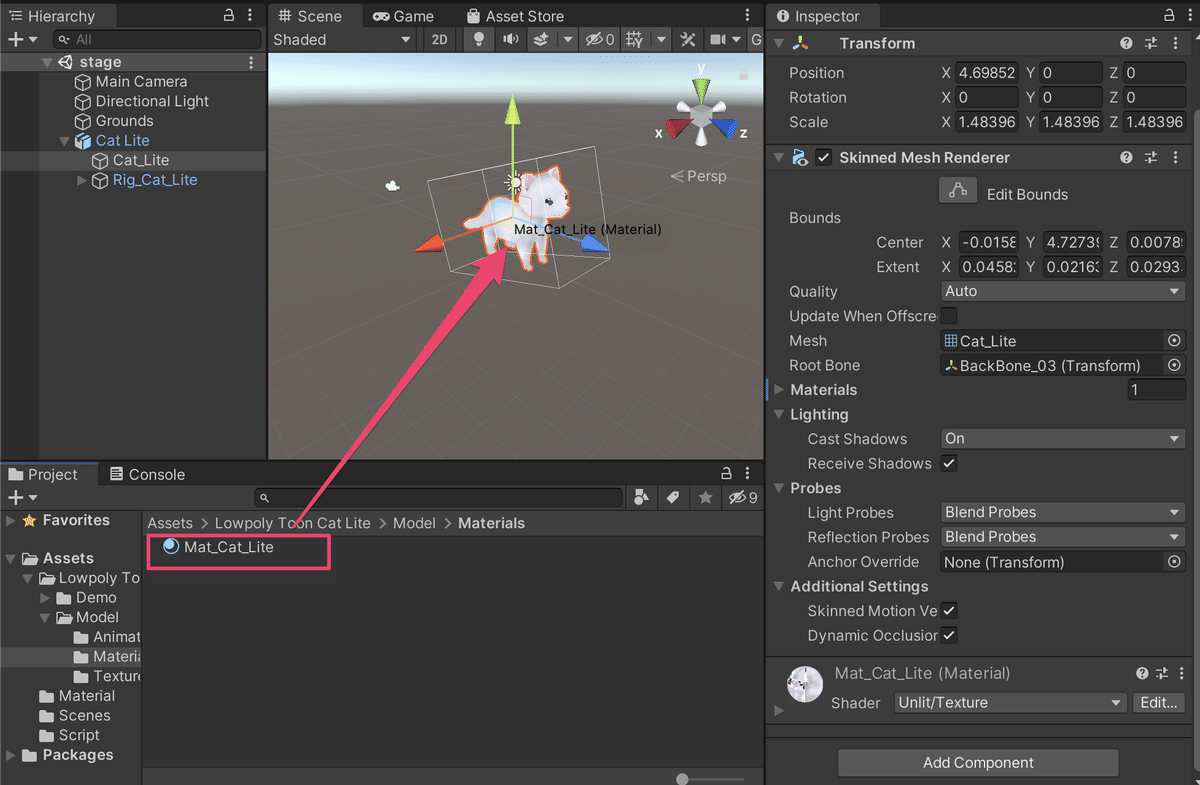Open Cast Shadows dropdown
The image size is (1200, 785).
[1063, 439]
